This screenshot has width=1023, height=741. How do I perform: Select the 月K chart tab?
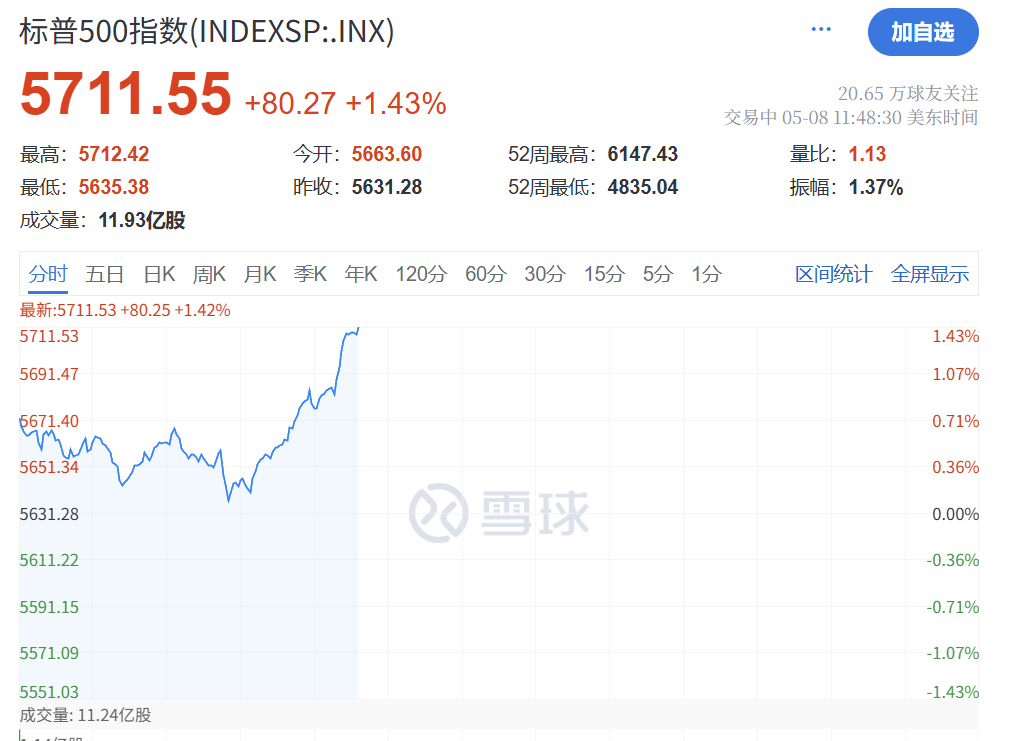click(260, 274)
